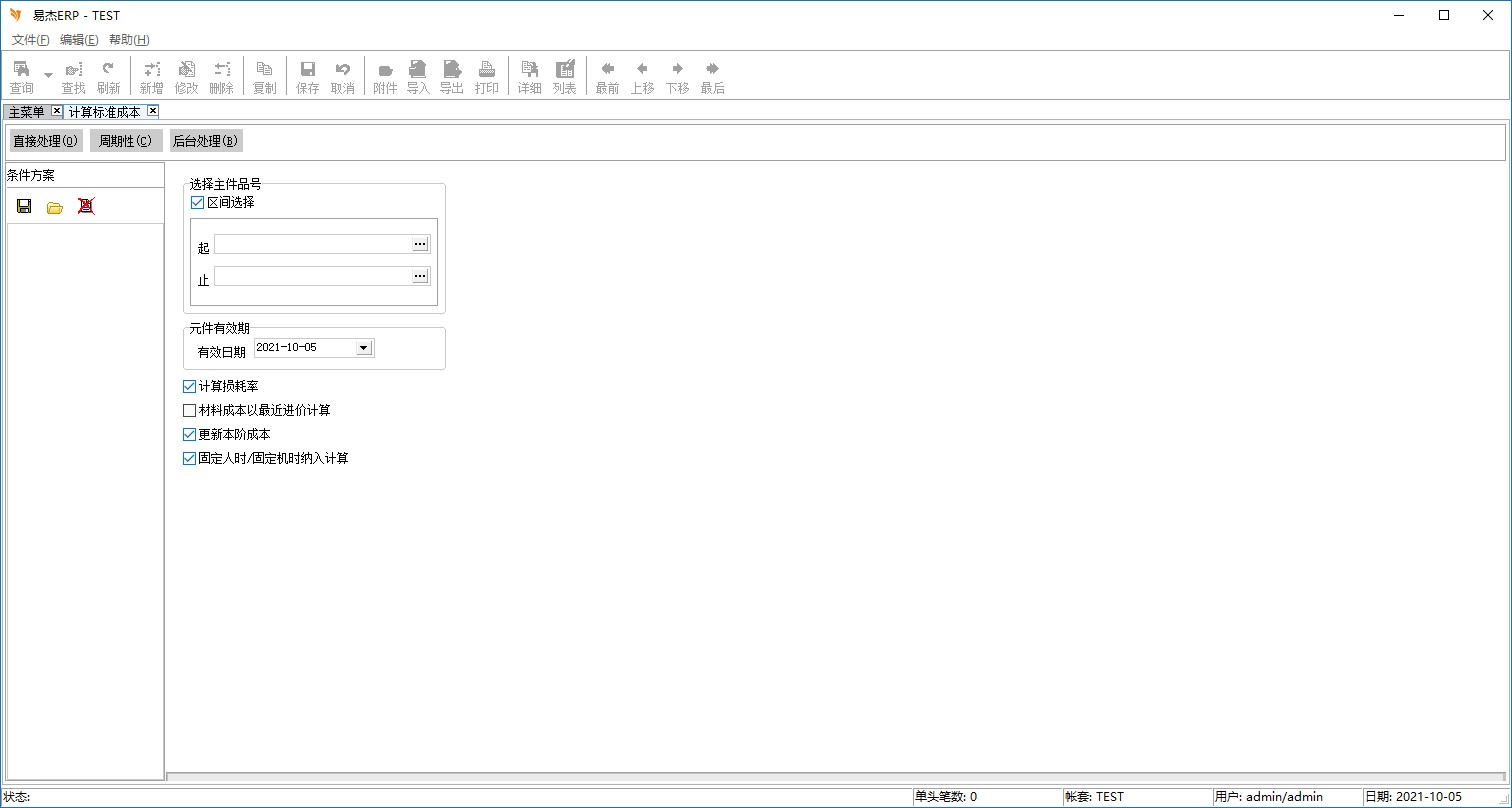Click the 后台处理(B) button
Viewport: 1512px width, 808px height.
[x=206, y=141]
